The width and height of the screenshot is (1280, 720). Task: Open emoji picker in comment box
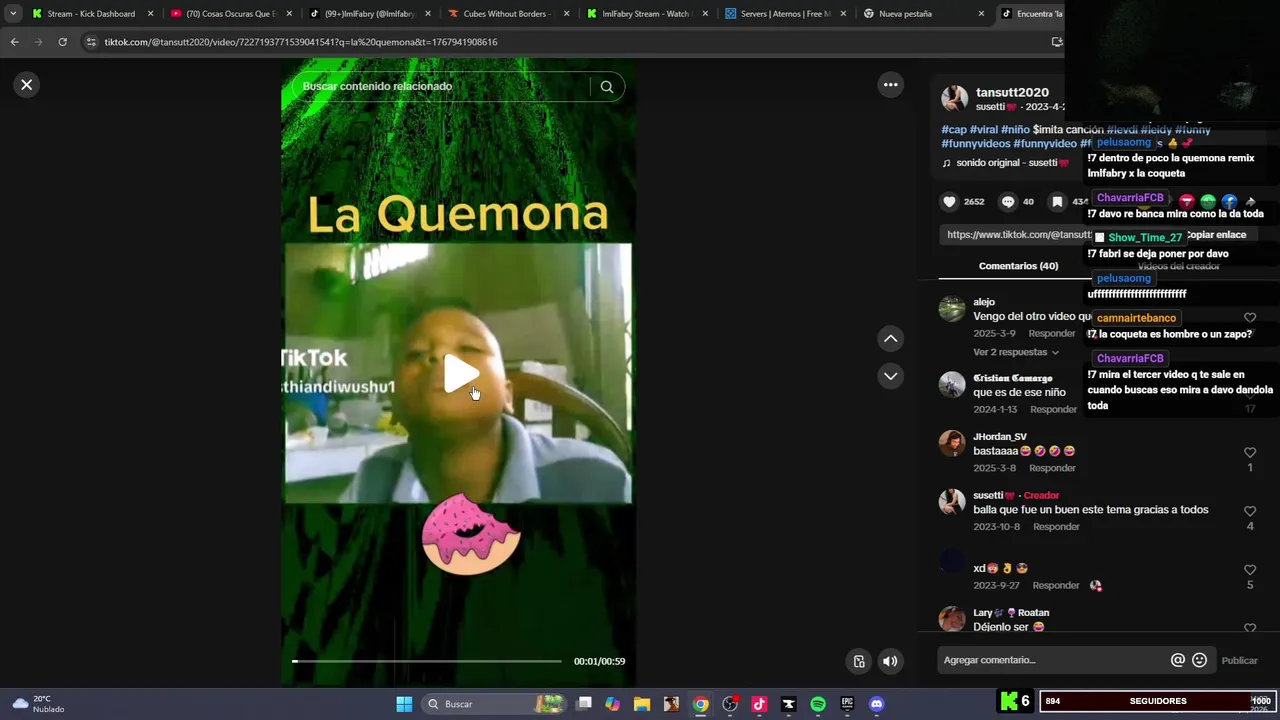(x=1199, y=660)
